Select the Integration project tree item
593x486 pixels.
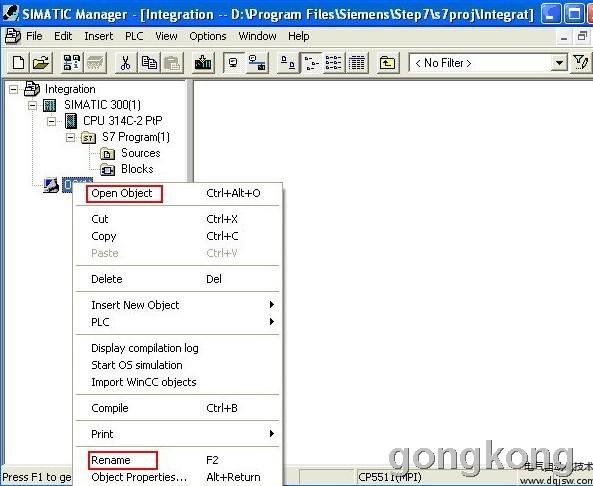(70, 89)
